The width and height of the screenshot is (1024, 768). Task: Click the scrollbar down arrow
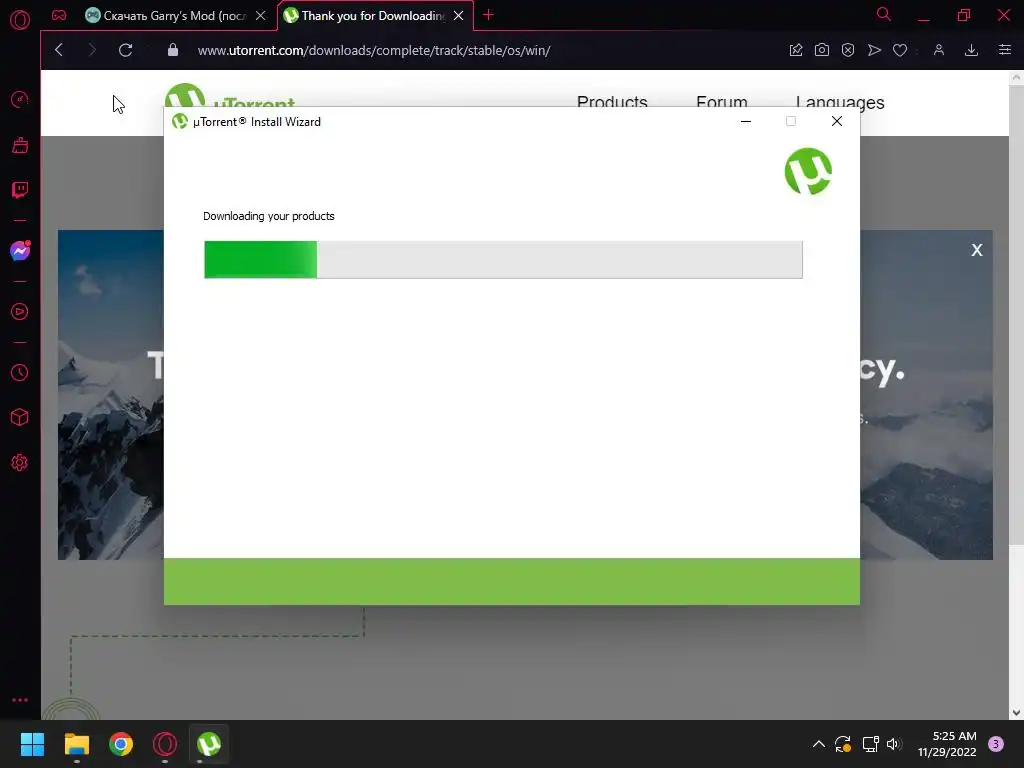point(1016,712)
